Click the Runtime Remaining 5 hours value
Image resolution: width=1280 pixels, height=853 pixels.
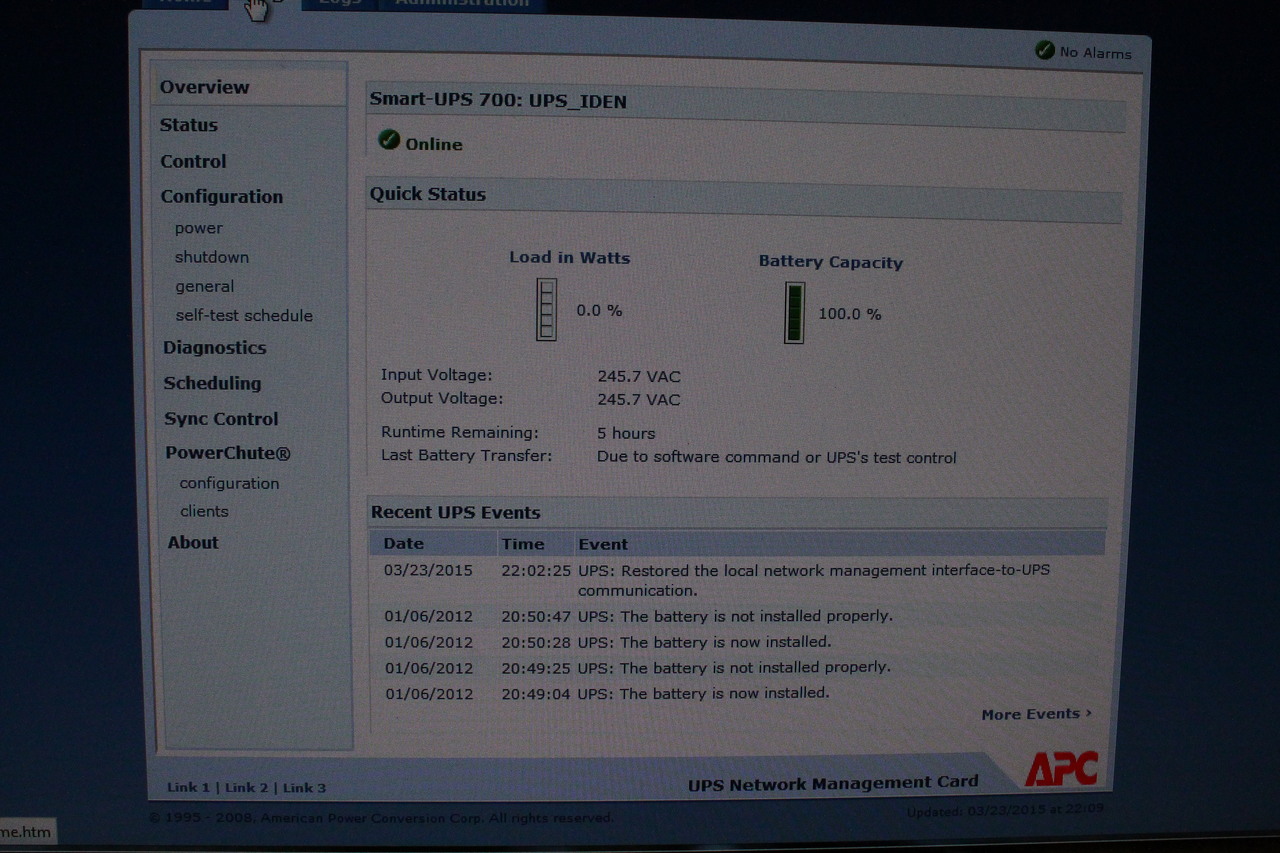(626, 433)
